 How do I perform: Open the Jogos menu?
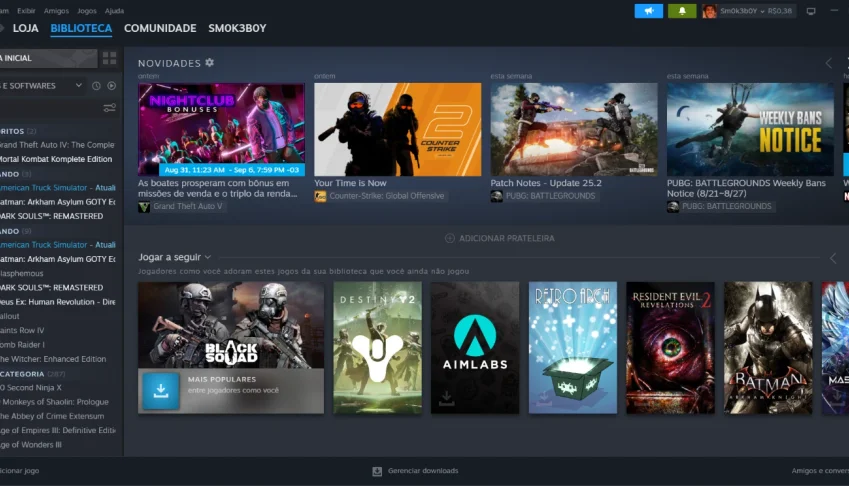click(87, 11)
